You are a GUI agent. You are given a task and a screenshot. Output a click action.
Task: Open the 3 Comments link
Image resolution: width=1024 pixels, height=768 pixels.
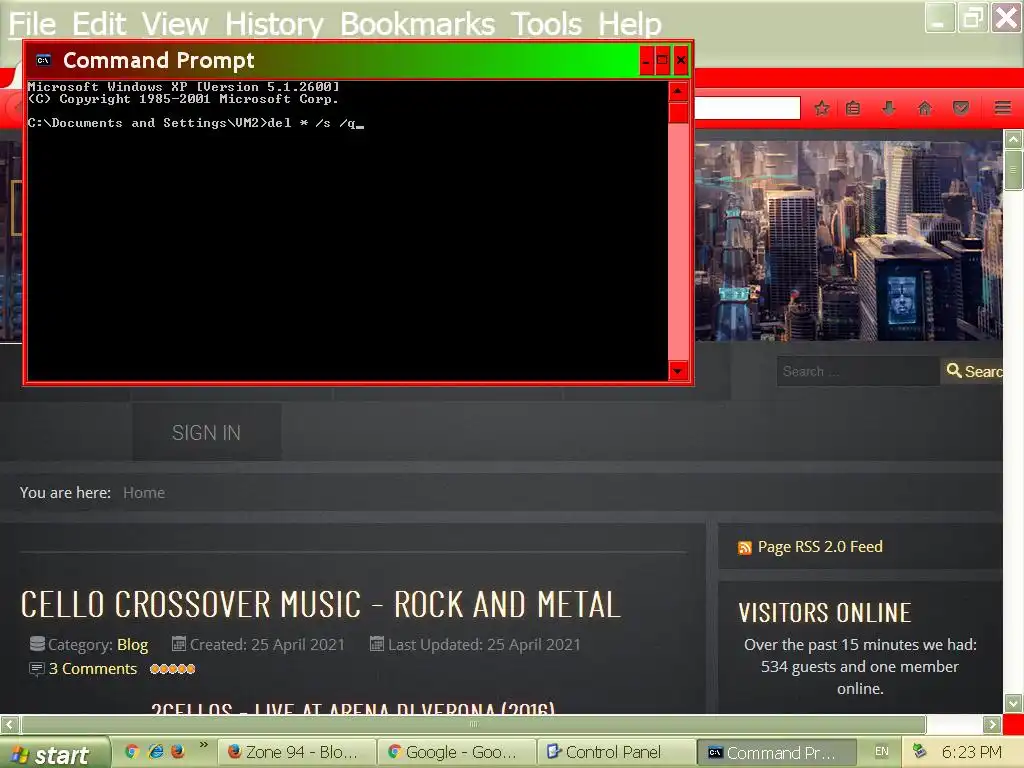coord(93,669)
